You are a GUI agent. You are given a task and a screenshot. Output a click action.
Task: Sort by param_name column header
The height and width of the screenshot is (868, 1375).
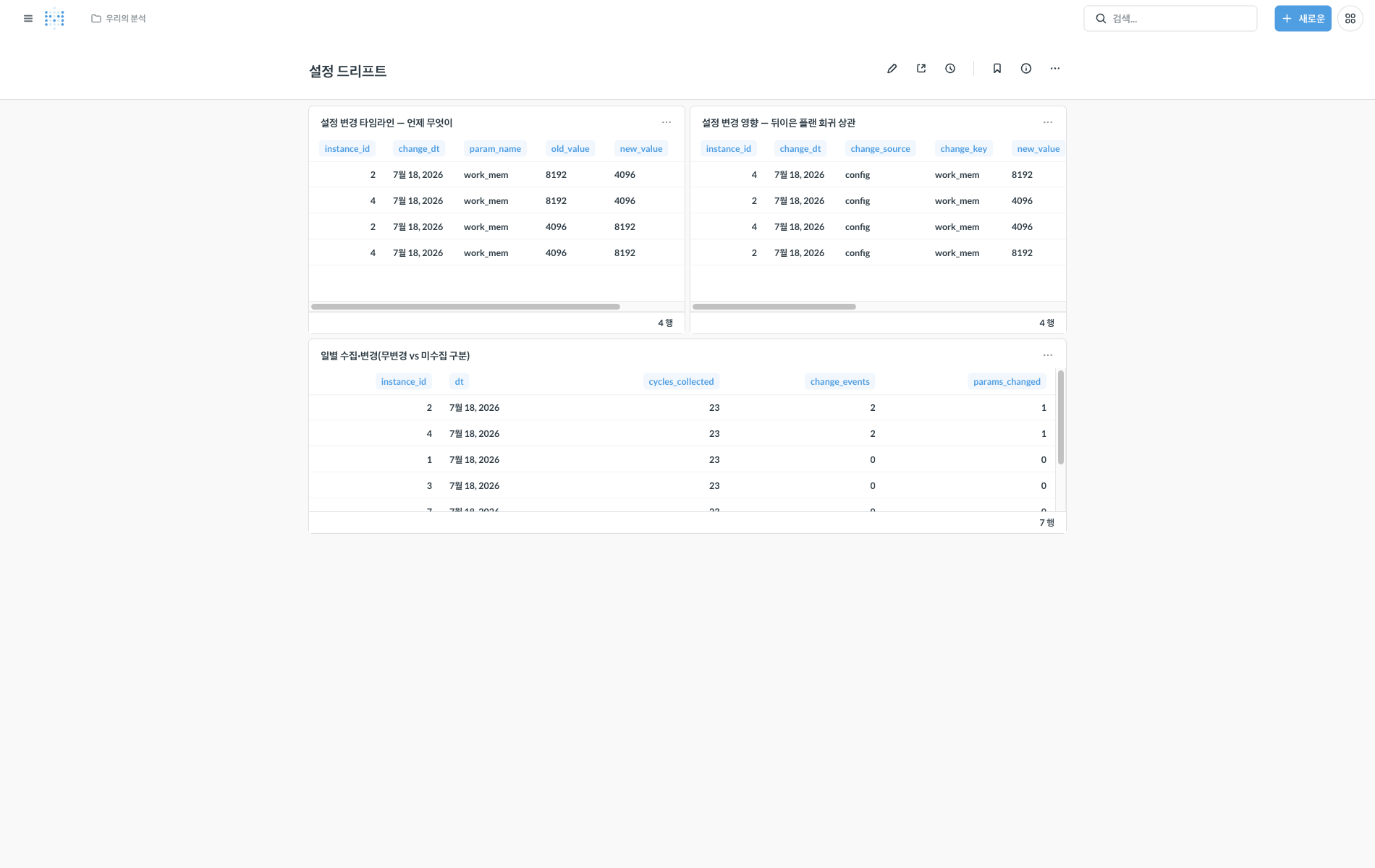click(495, 149)
